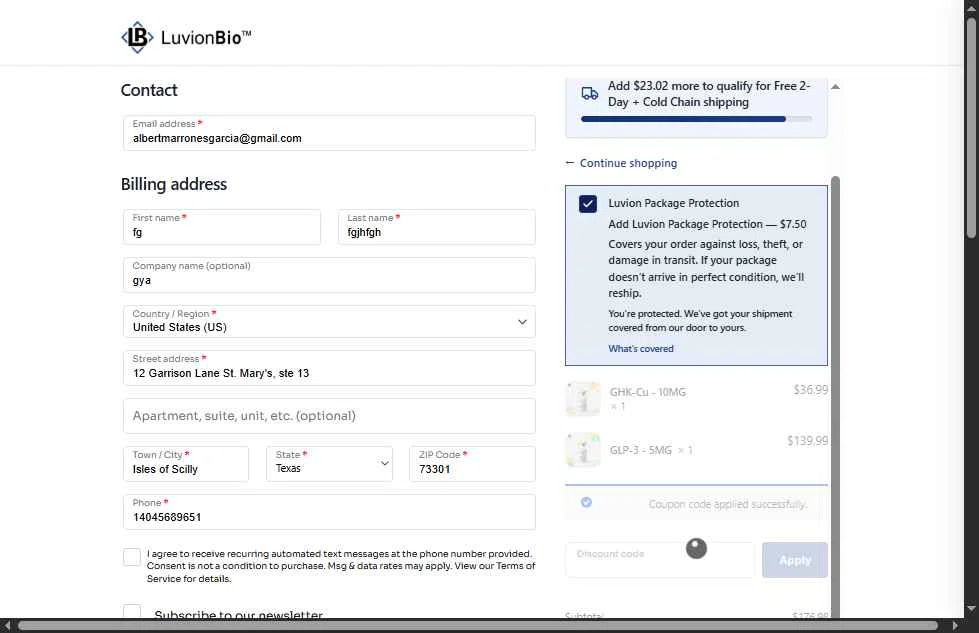
Task: Click the GHK-Cu - 10MG product name
Action: click(x=647, y=392)
